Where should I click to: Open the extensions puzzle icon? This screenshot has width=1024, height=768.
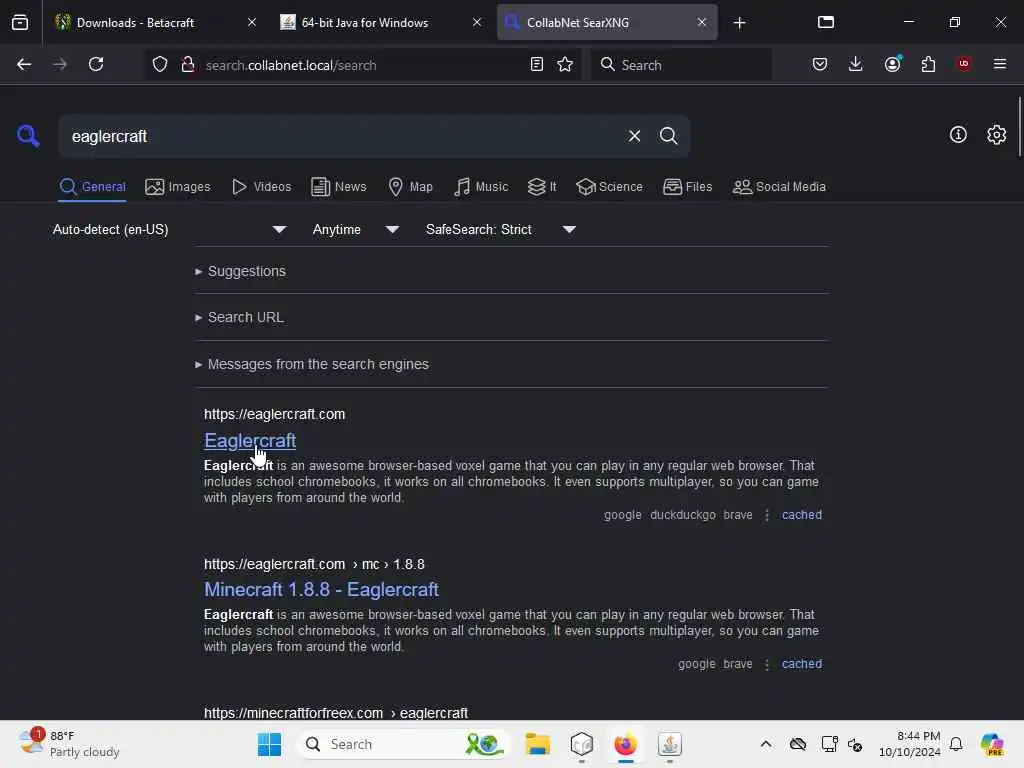pos(928,64)
